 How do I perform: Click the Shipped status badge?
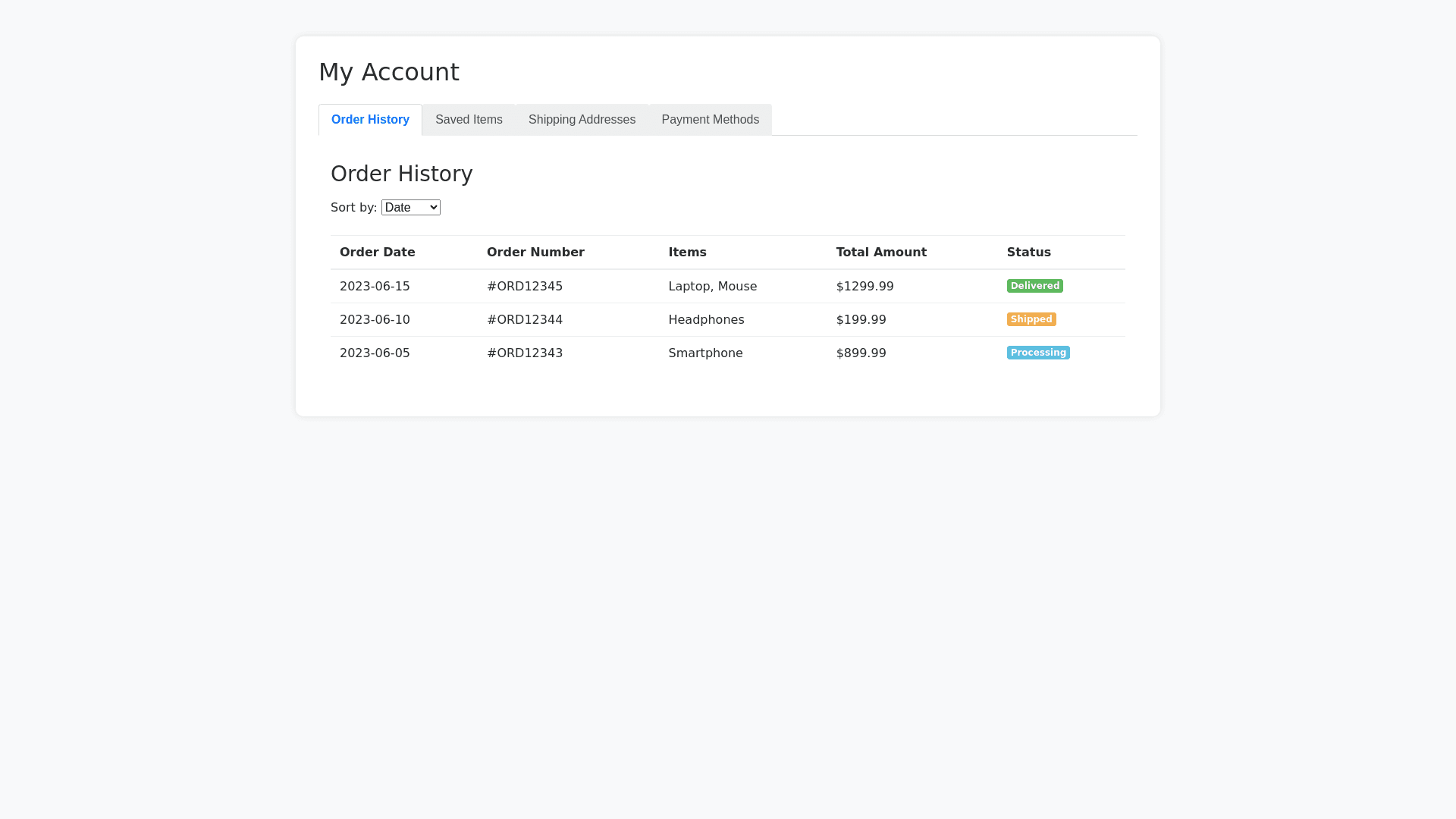point(1031,319)
